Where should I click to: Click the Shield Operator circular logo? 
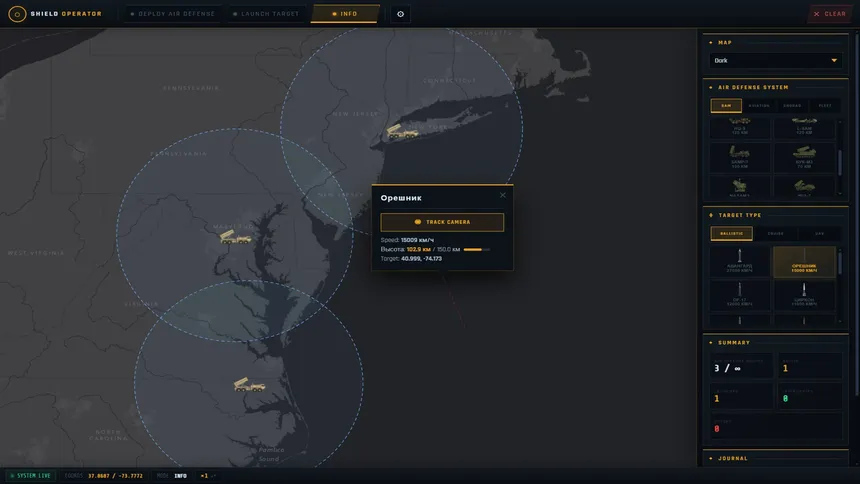coord(17,14)
